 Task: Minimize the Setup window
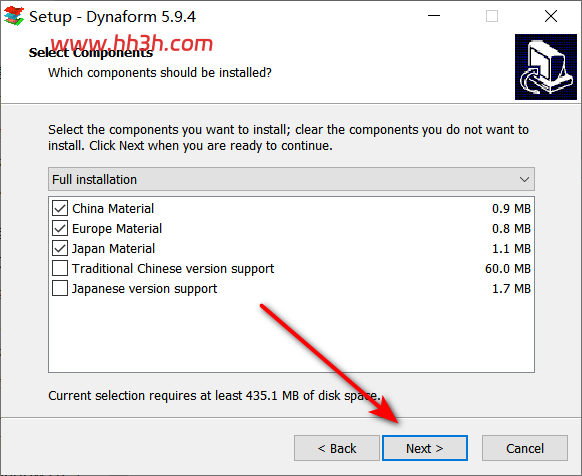[434, 16]
